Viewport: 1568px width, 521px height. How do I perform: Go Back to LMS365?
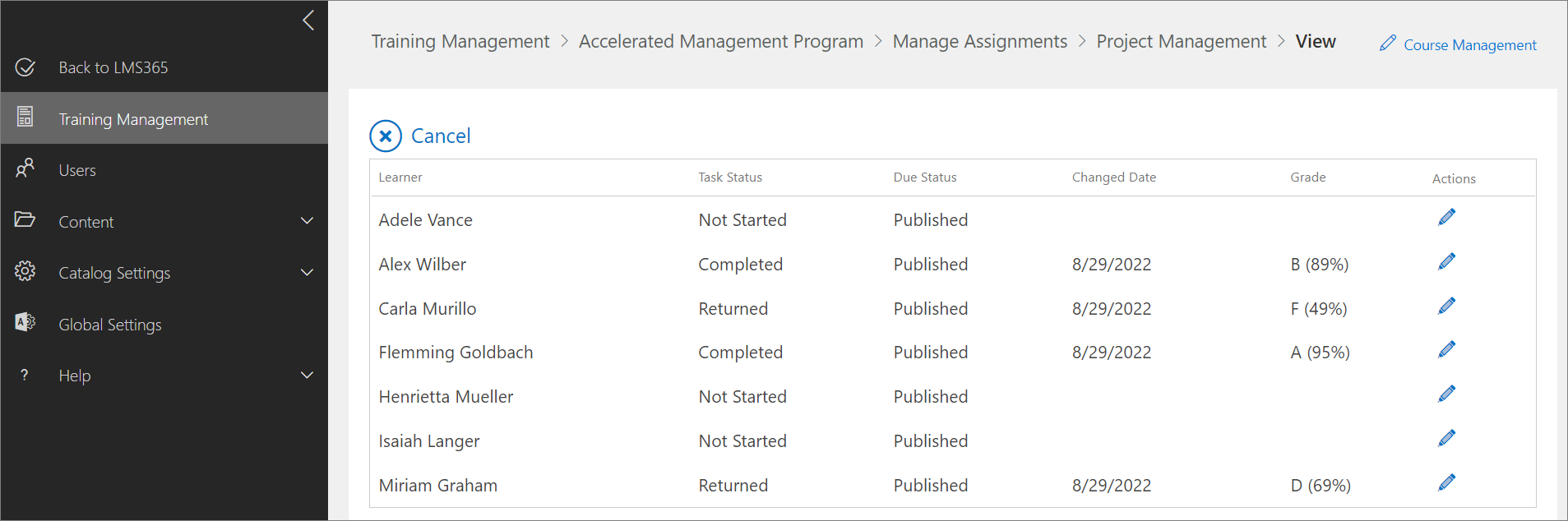click(113, 67)
